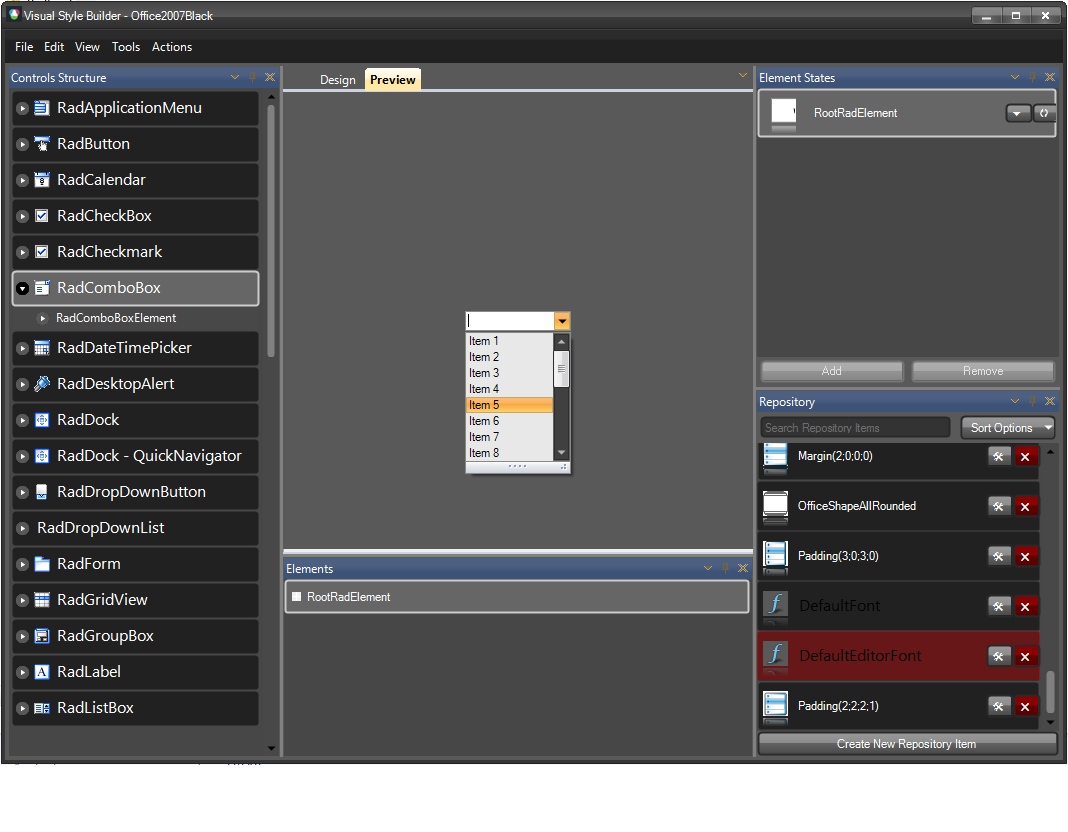1068x832 pixels.
Task: Open the Edit menu
Action: pyautogui.click(x=54, y=47)
